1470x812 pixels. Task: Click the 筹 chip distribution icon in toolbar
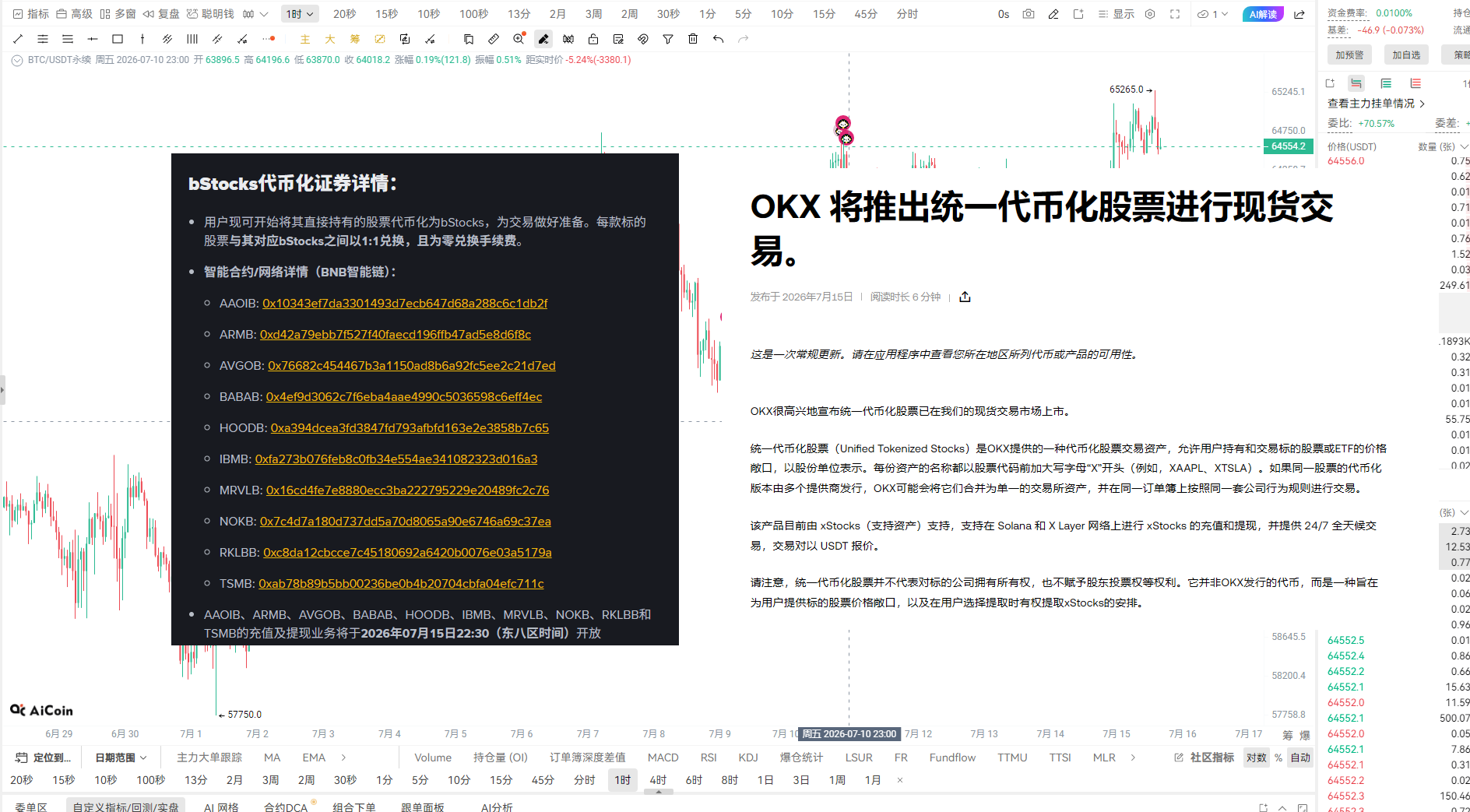(355, 39)
